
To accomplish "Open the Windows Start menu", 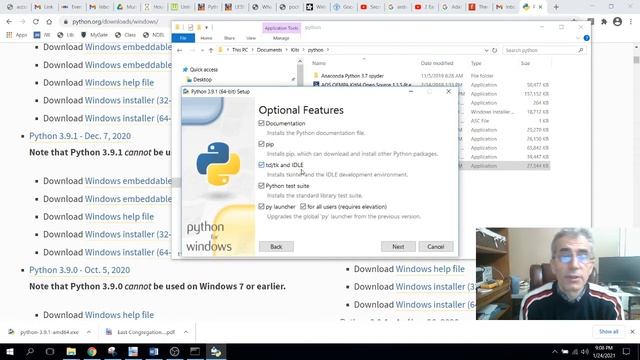I will (x=9, y=351).
